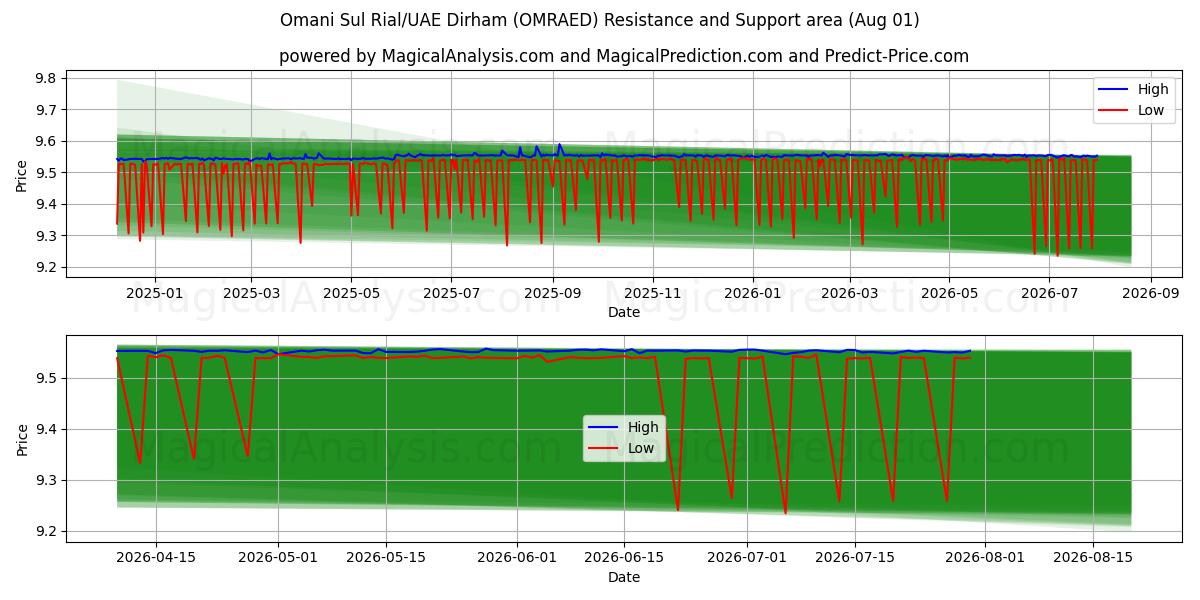This screenshot has height=600, width=1200.
Task: Click the 2025-03 tick label
Action: (250, 293)
